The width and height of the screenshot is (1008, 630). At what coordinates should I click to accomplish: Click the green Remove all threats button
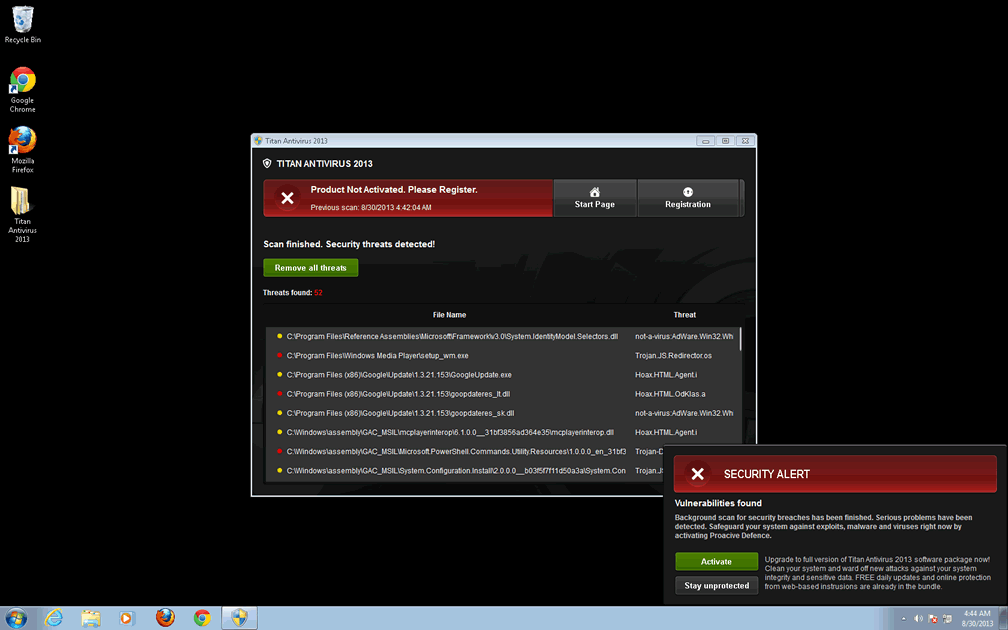(310, 268)
